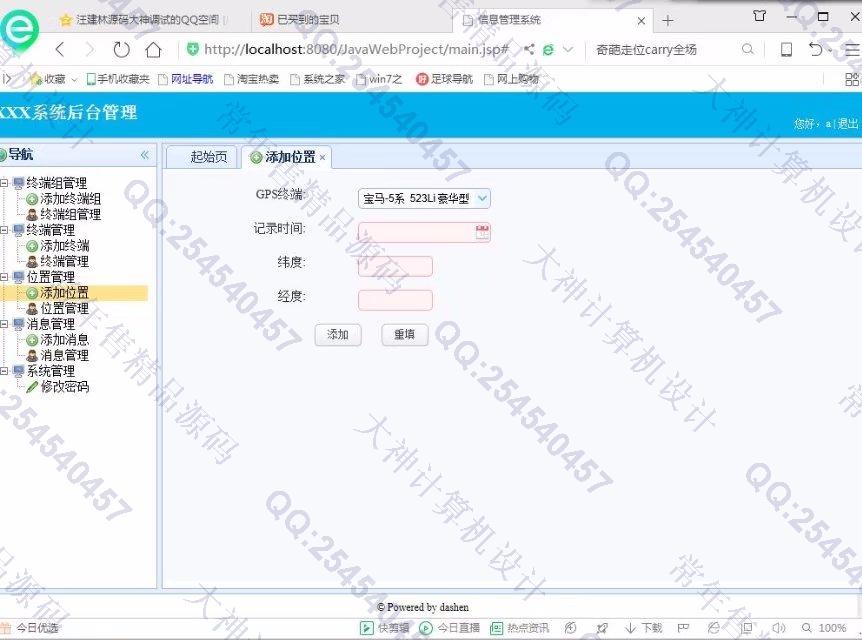Viewport: 862px width, 640px height.
Task: Open 位置管理 child item in tree
Action: [x=58, y=308]
